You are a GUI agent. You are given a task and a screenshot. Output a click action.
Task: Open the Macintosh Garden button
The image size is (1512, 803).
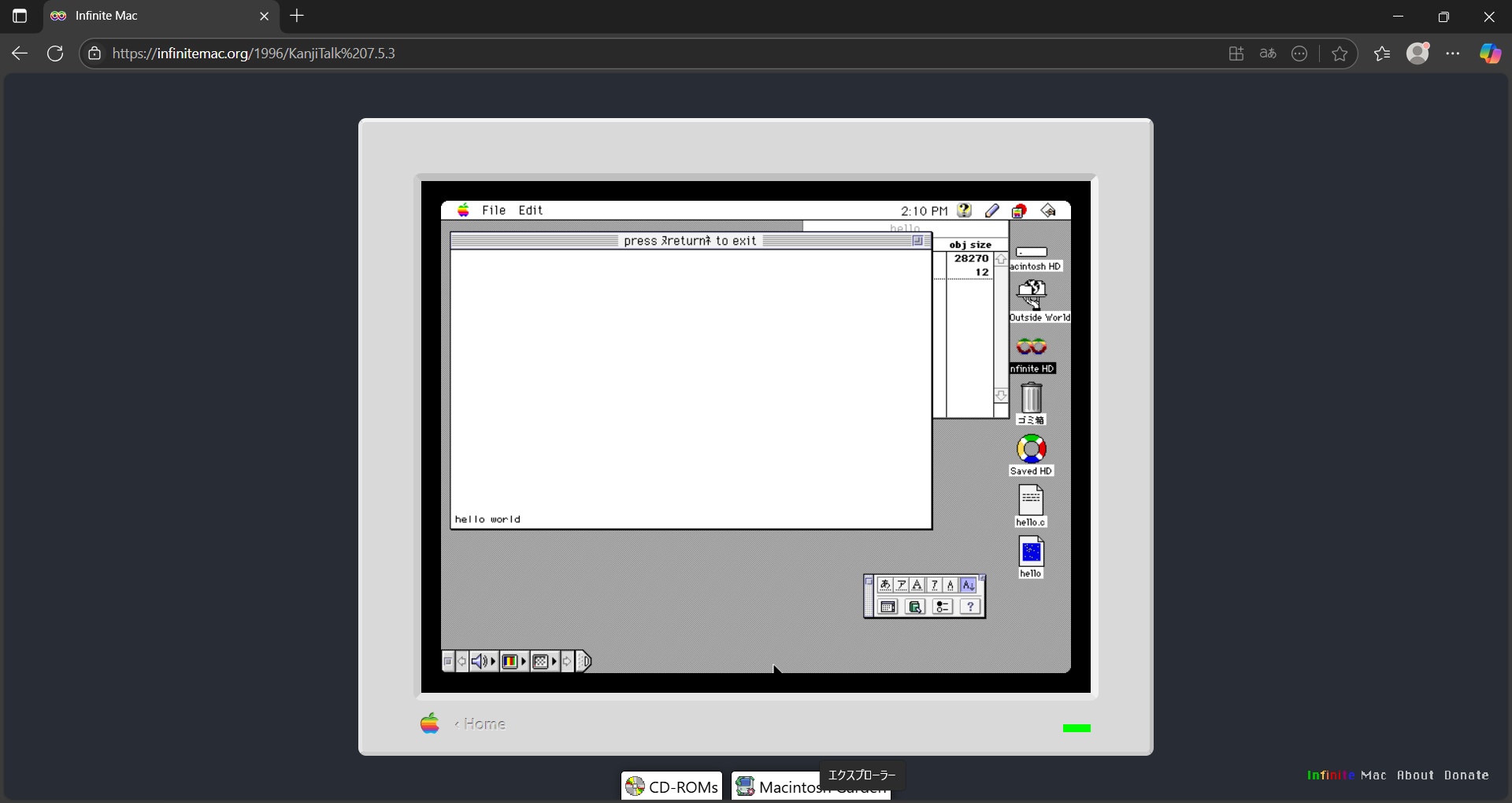tap(811, 786)
